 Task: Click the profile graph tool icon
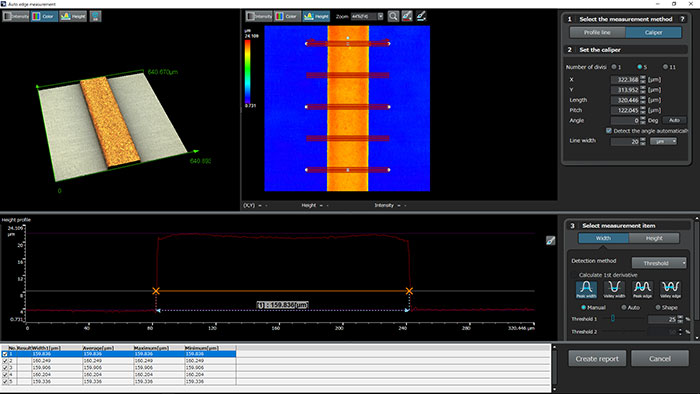(551, 241)
